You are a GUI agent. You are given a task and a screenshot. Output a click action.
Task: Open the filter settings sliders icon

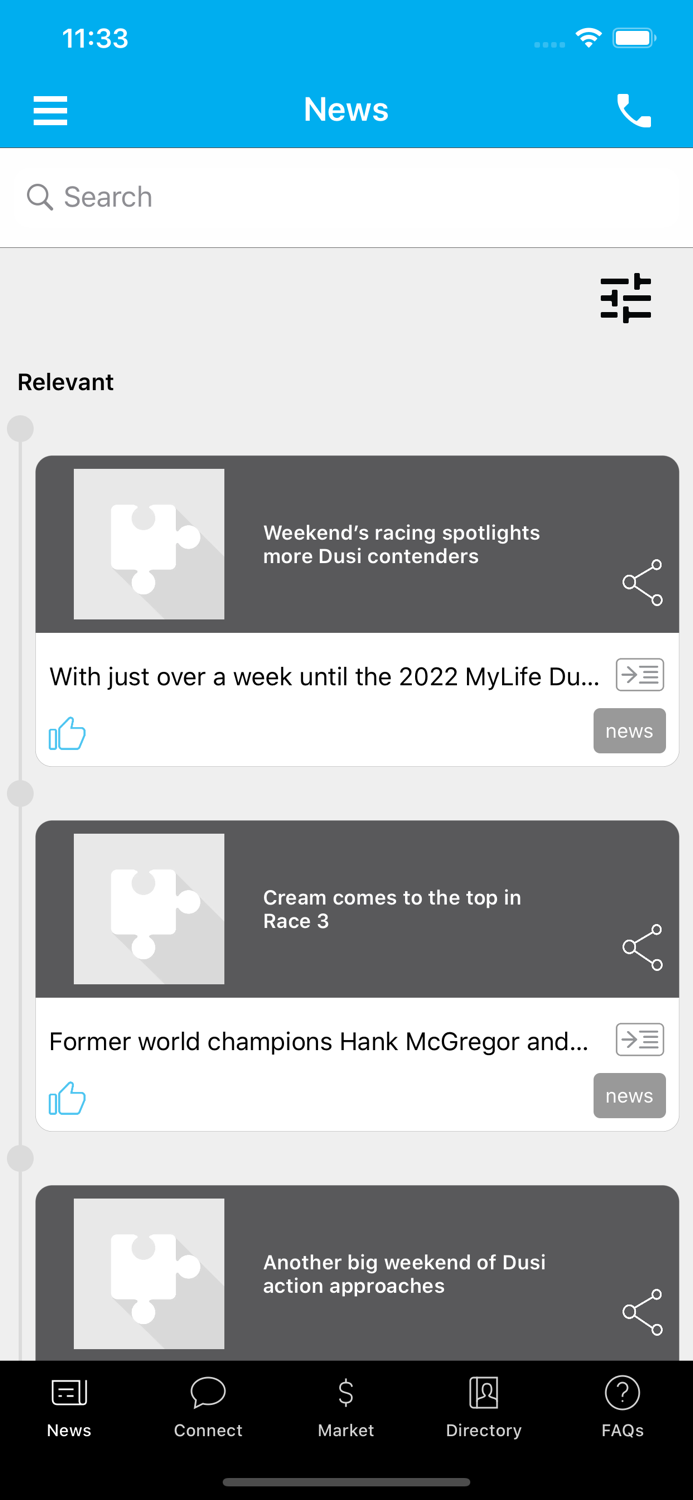[x=626, y=298]
